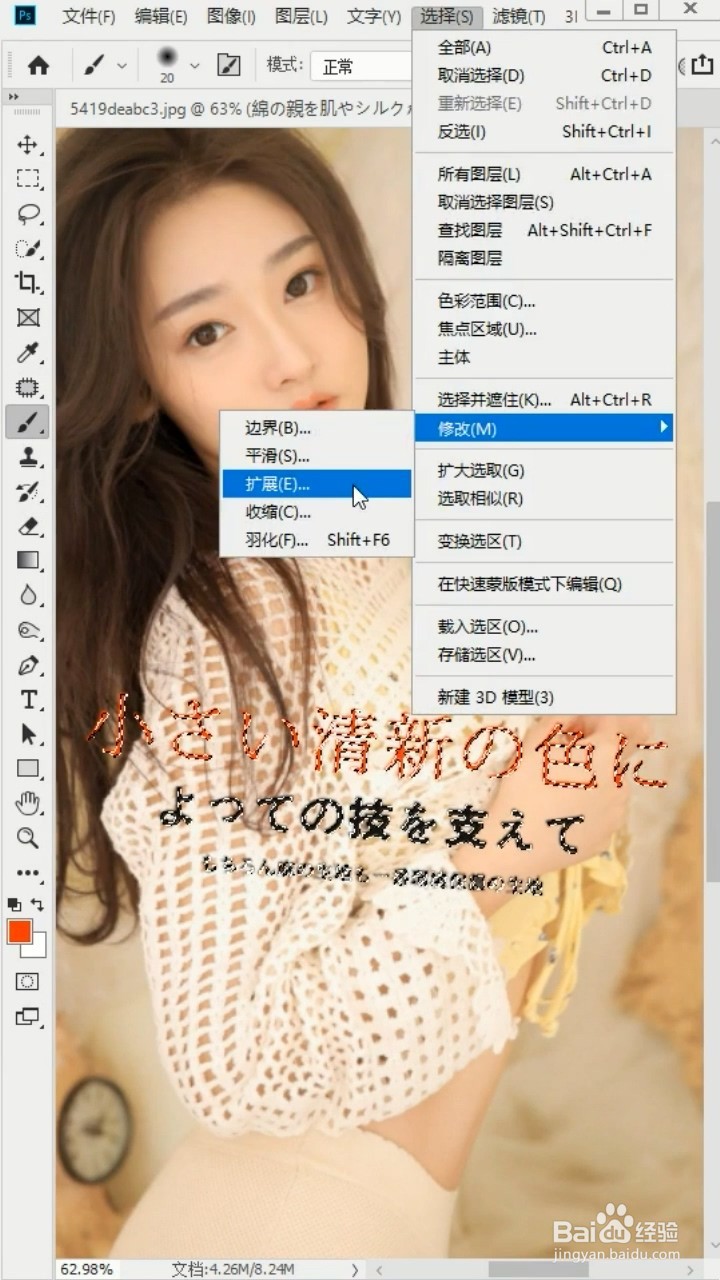Open brush tool preset dropdown arrow

click(122, 66)
